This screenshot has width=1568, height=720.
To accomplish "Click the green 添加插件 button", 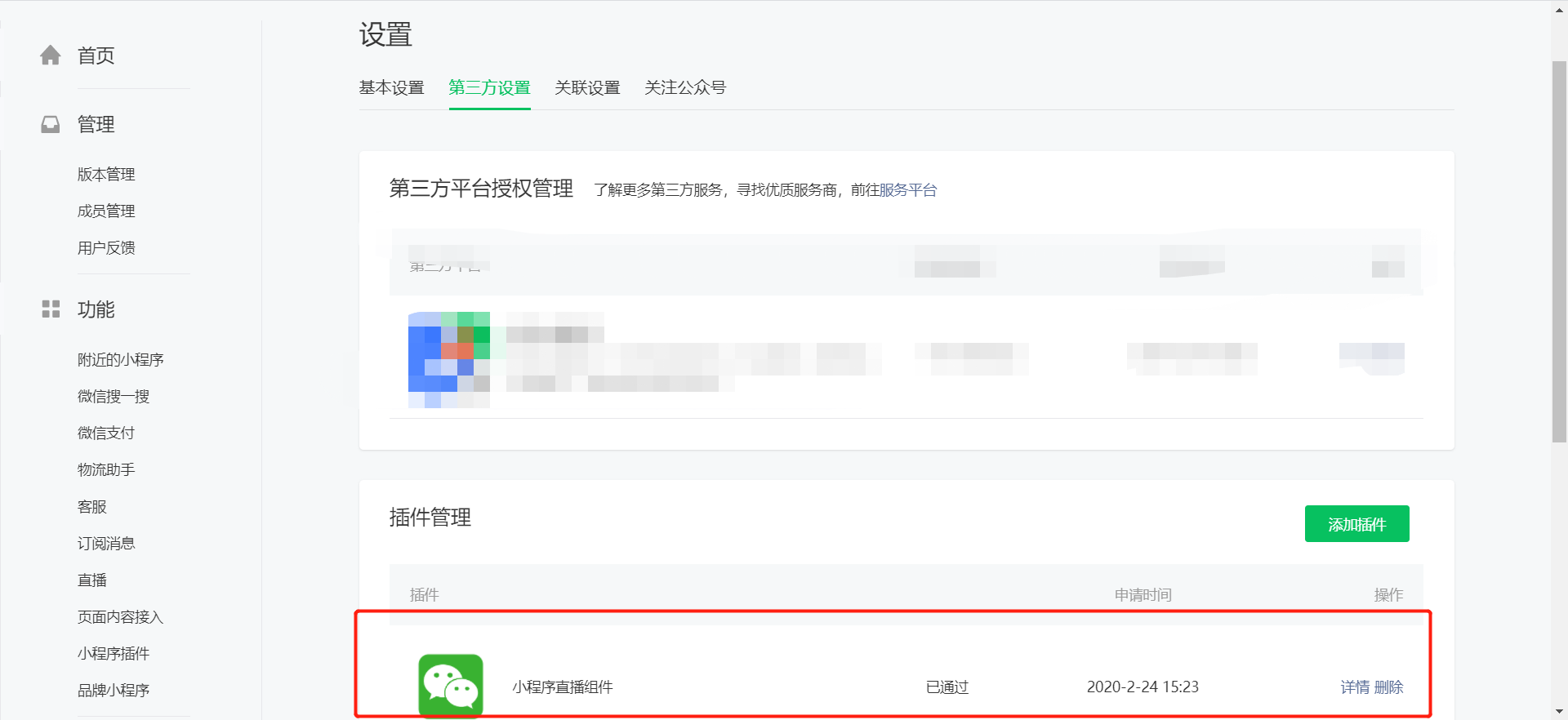I will 1356,523.
